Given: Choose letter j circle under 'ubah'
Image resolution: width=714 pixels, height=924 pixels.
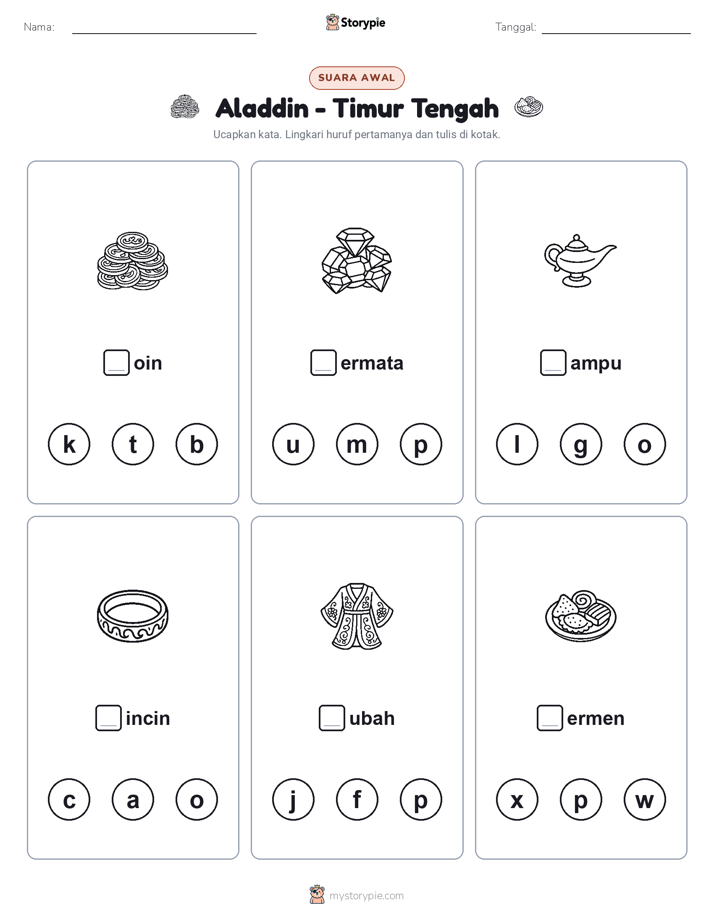Looking at the screenshot, I should tap(293, 800).
